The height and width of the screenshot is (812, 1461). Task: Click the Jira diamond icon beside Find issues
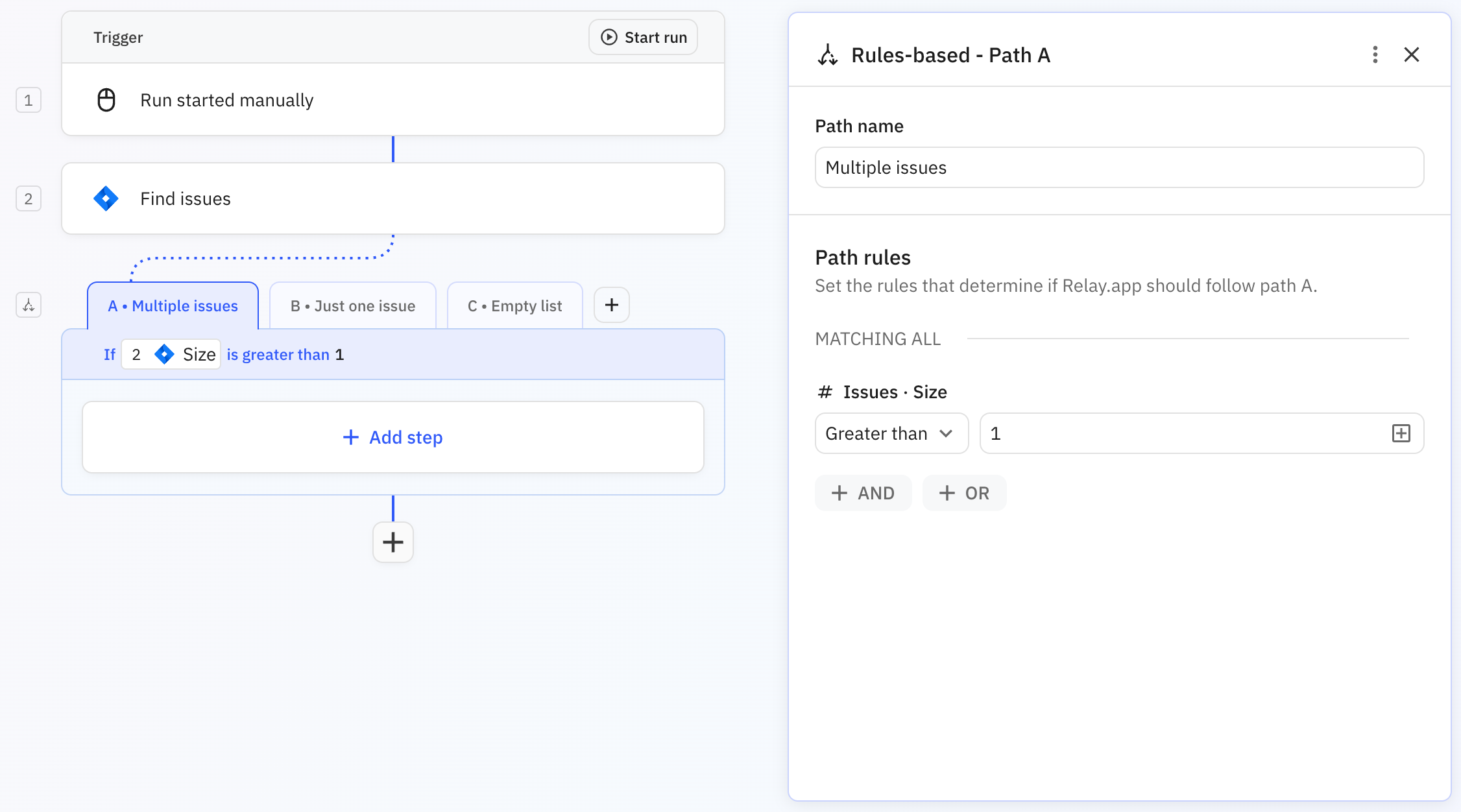pos(106,198)
